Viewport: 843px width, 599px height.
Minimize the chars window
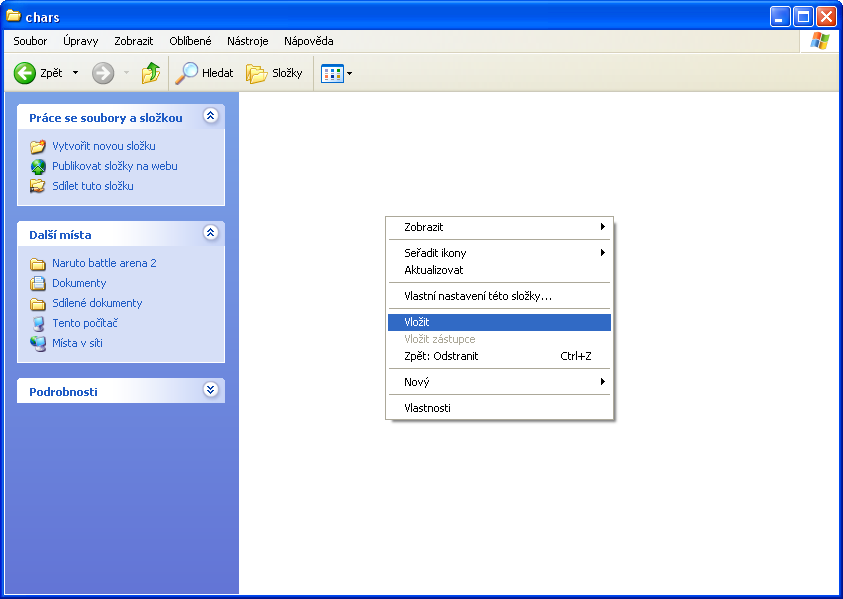tap(780, 17)
